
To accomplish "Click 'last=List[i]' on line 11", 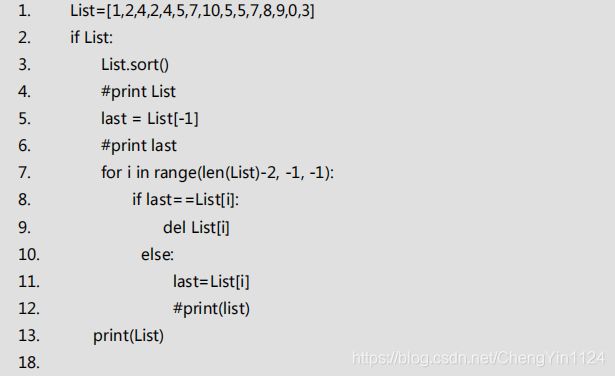I will (x=211, y=282).
